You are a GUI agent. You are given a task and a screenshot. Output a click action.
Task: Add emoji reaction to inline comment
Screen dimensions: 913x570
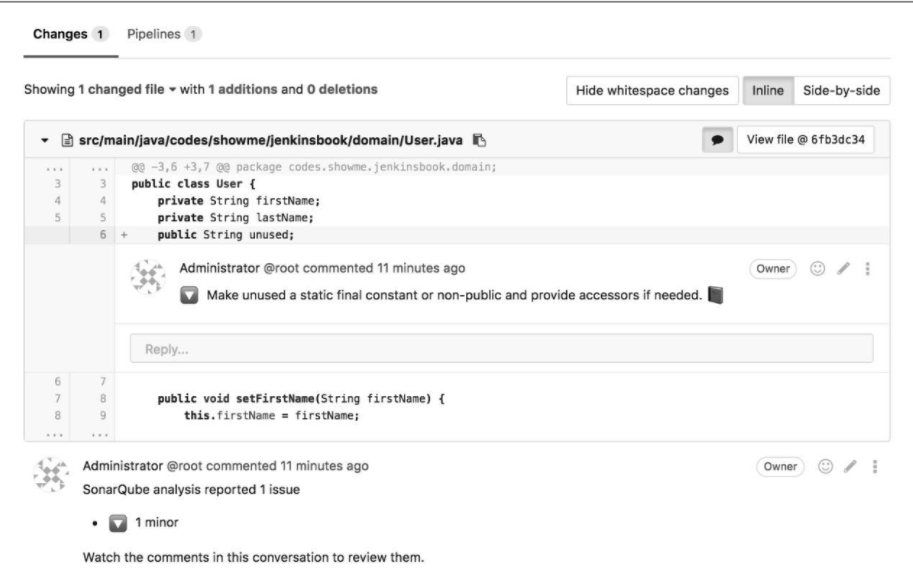(x=818, y=268)
